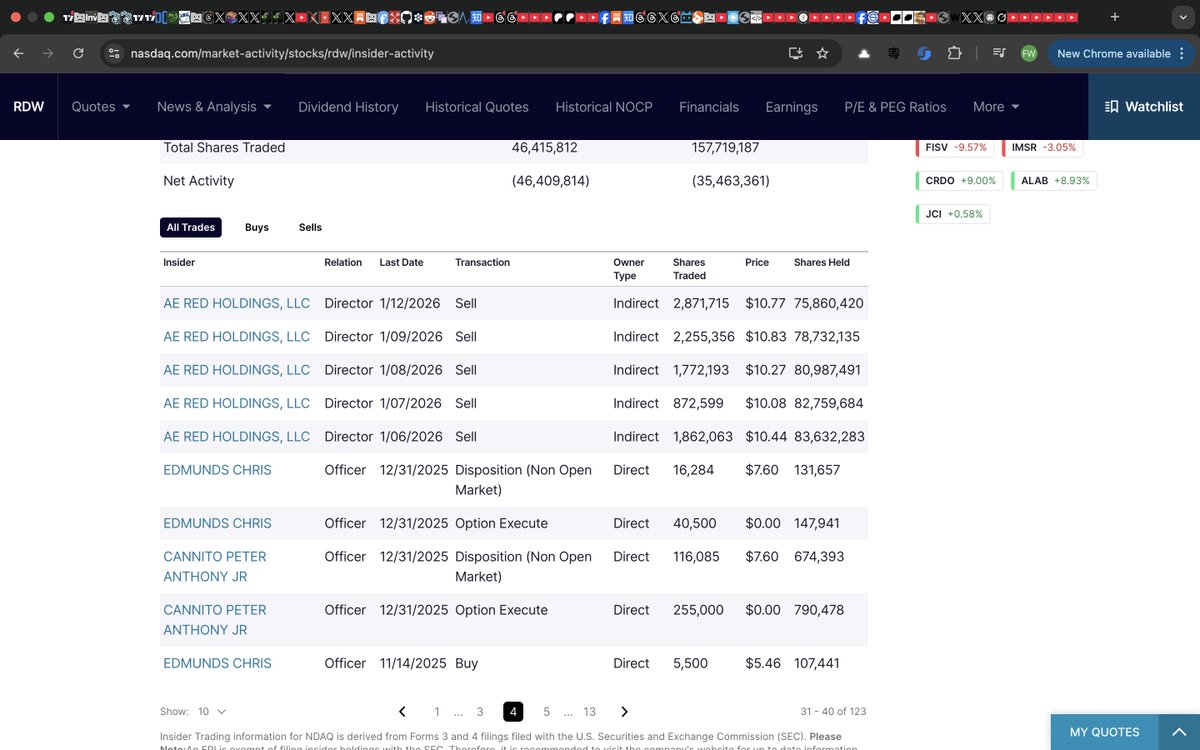Bookmark this page with the star
Screen dimensions: 1200x750
822,53
